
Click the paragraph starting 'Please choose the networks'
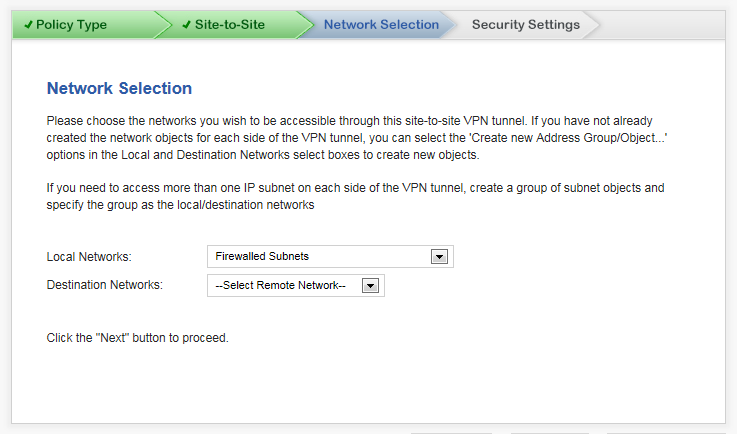coord(356,138)
